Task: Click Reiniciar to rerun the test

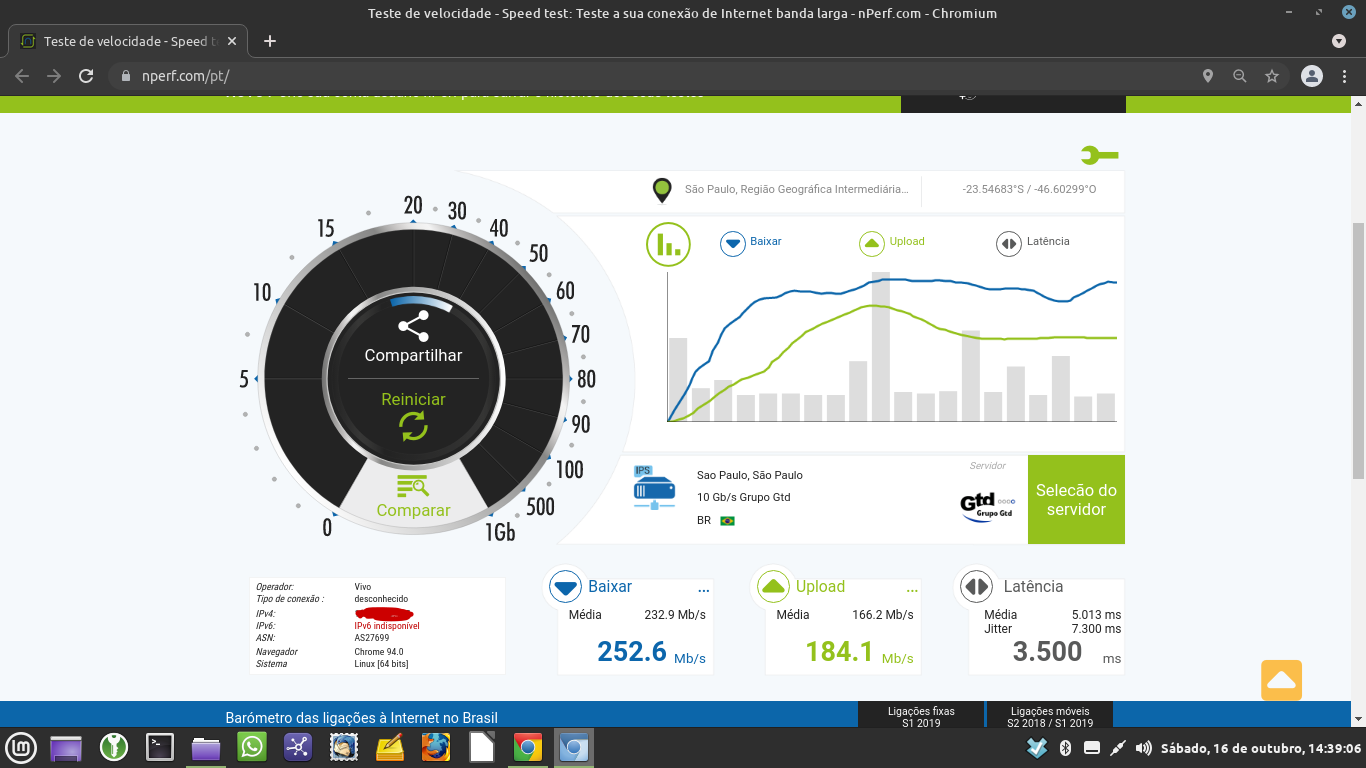Action: 413,399
